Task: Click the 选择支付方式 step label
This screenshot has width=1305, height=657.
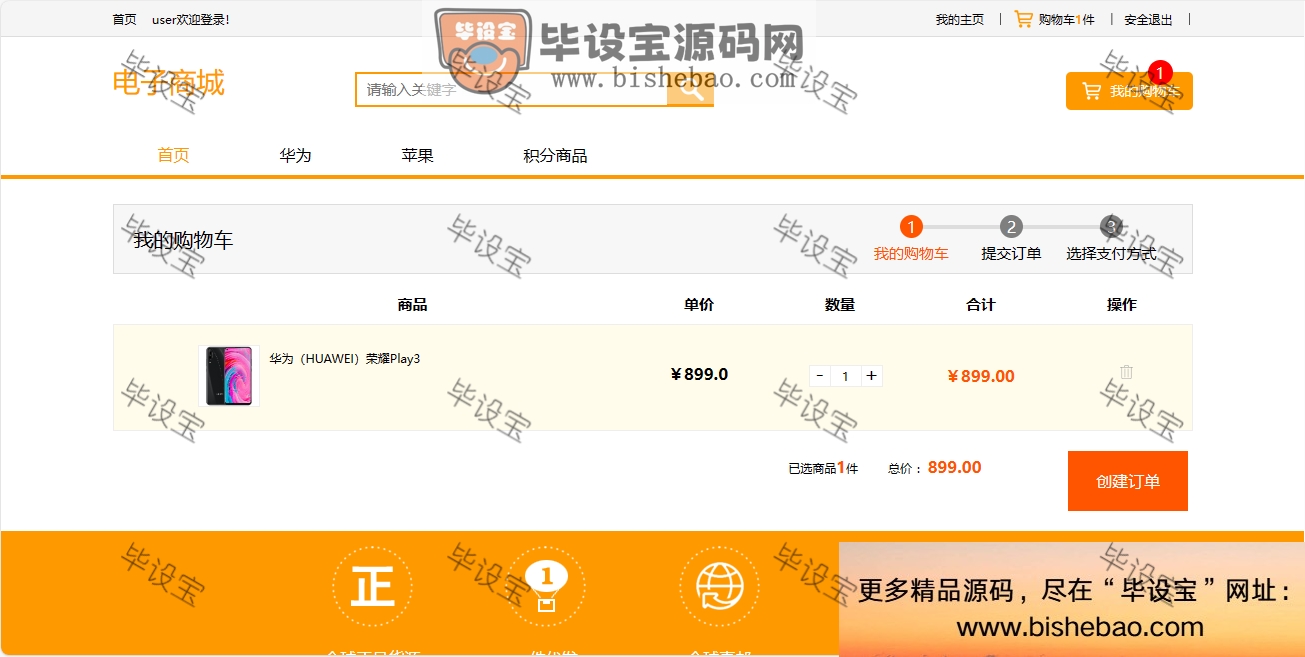Action: coord(1111,254)
